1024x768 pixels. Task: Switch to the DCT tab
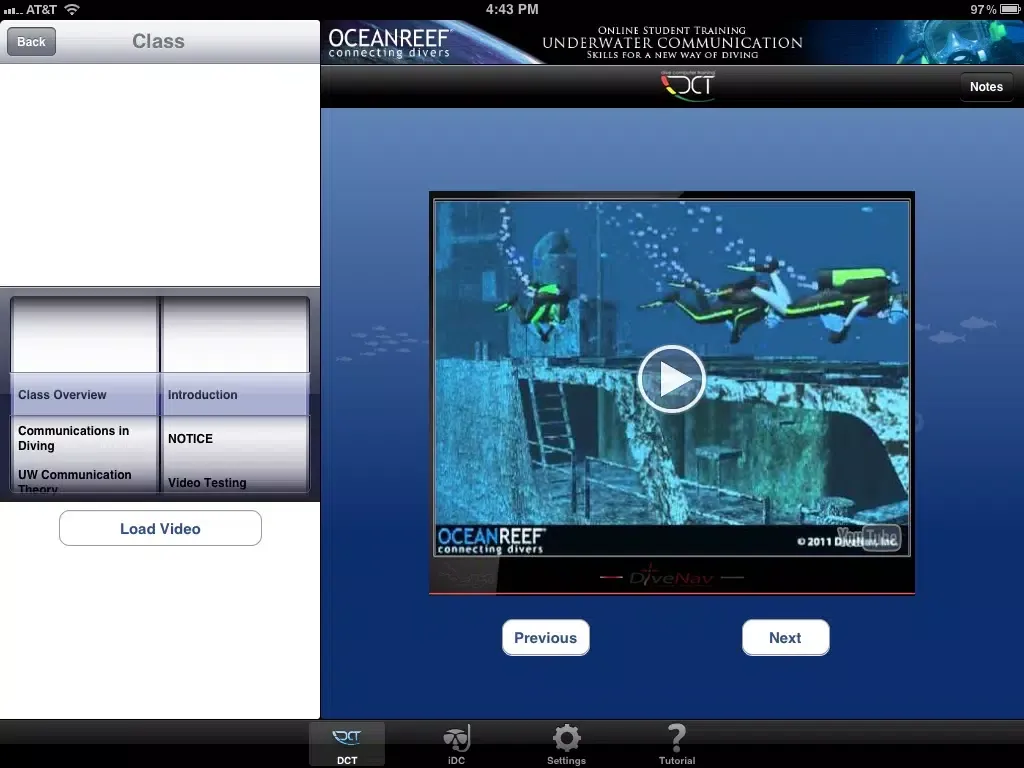(347, 745)
